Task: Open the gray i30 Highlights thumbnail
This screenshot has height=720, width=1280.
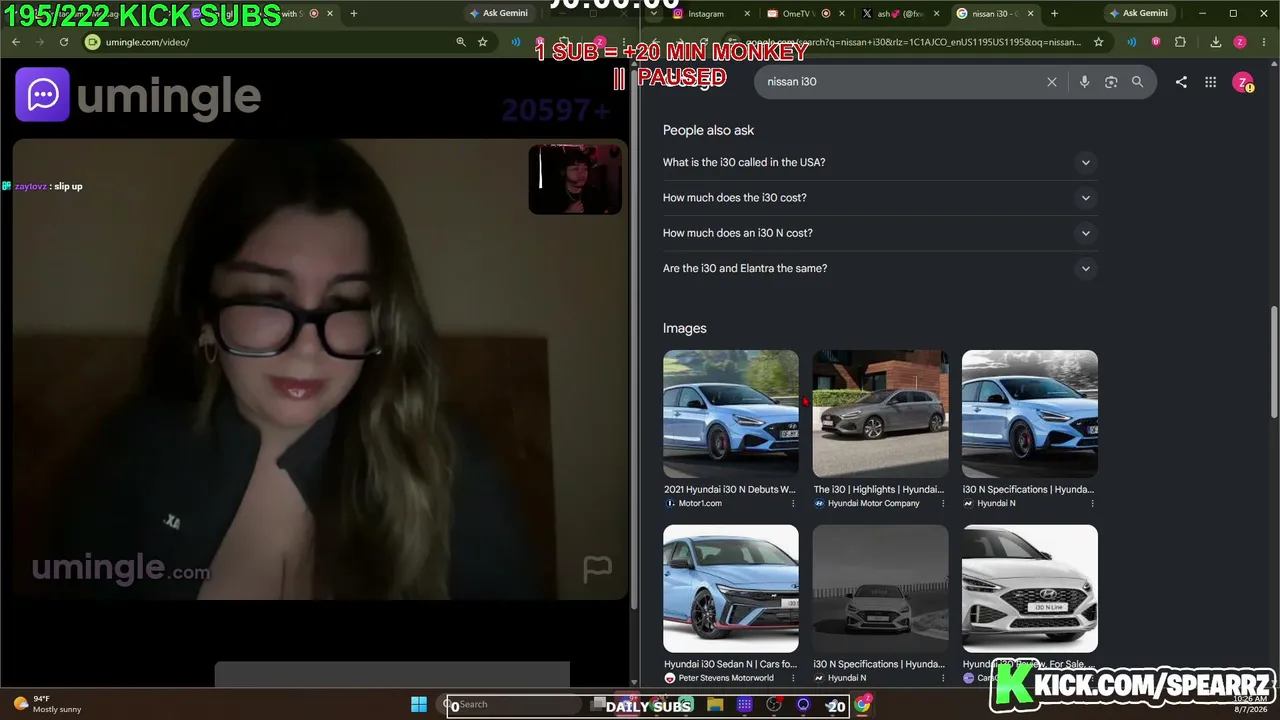Action: (880, 414)
